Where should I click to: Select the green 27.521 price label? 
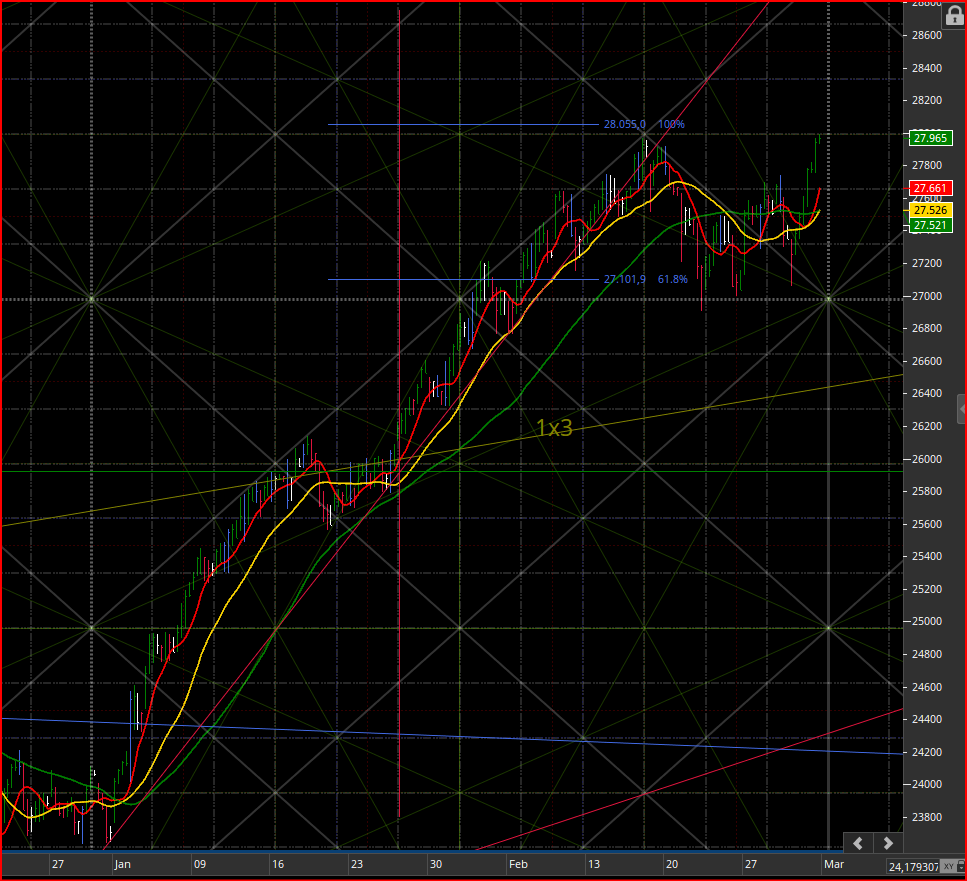(930, 226)
